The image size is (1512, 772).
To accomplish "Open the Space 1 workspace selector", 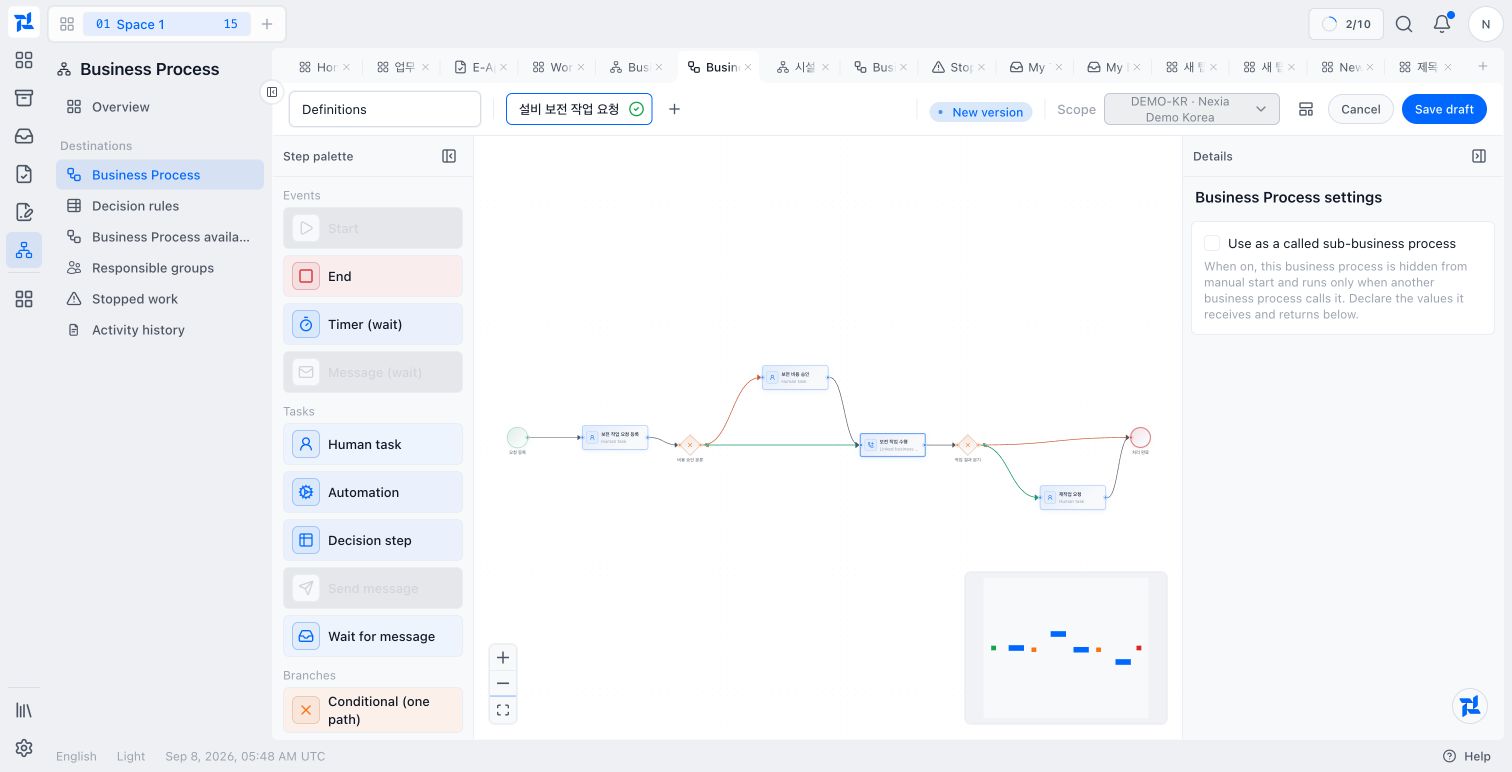I will 166,24.
